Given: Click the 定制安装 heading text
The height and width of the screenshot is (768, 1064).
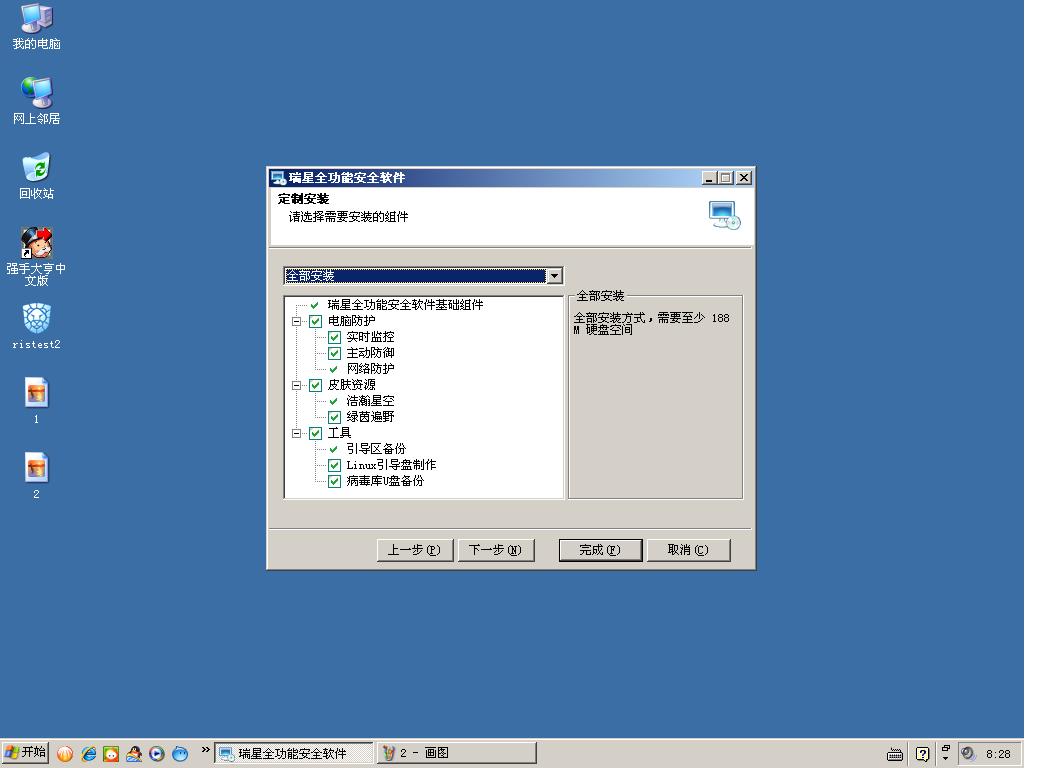Looking at the screenshot, I should (x=303, y=199).
